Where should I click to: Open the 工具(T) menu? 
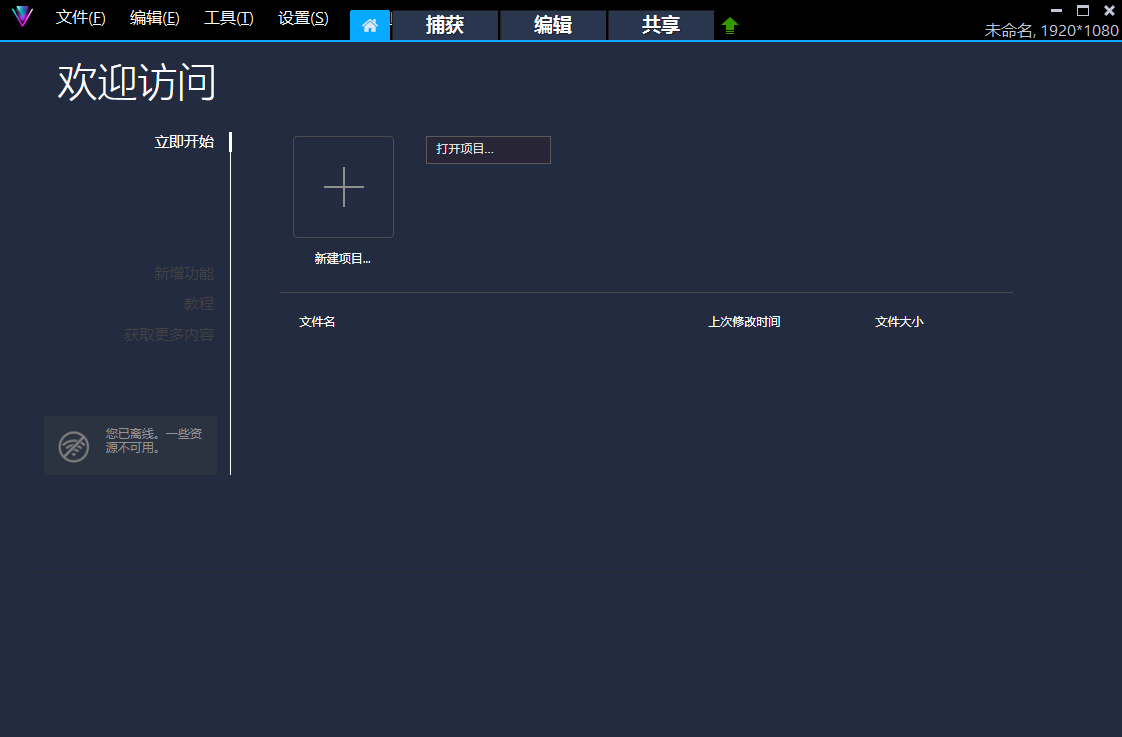229,18
